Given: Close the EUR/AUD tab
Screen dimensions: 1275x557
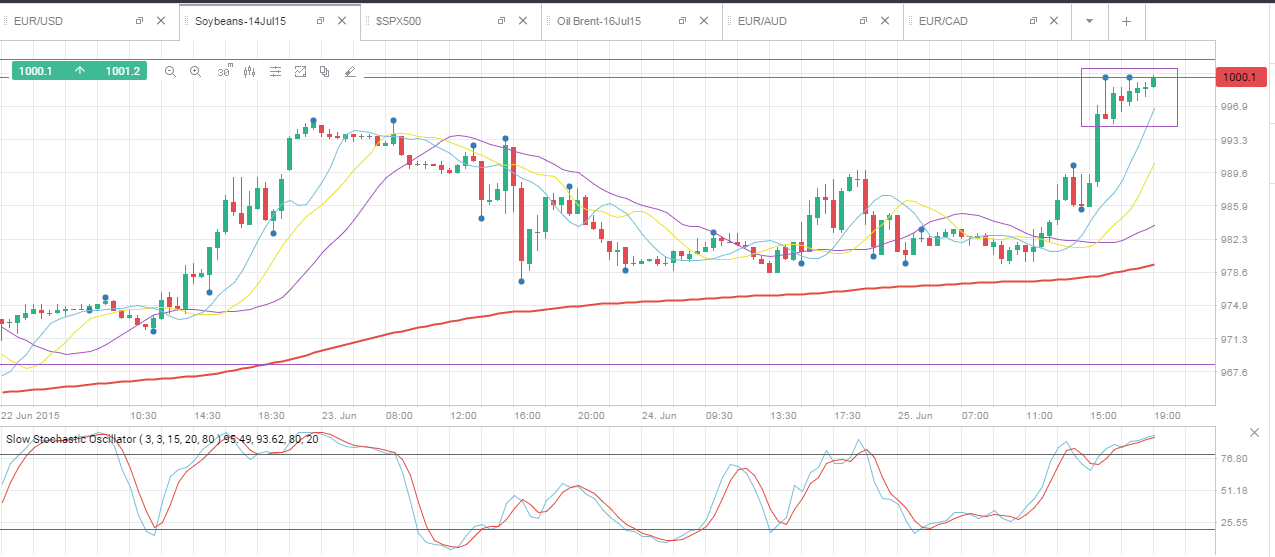Looking at the screenshot, I should (x=885, y=21).
